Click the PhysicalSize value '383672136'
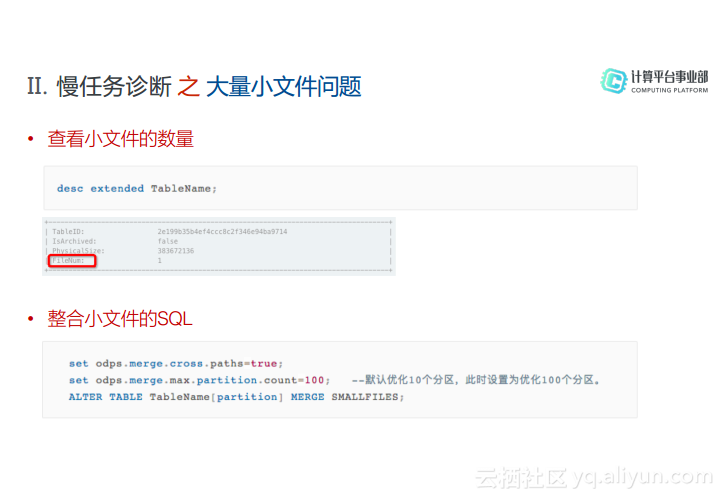This screenshot has width=724, height=500. tap(175, 251)
